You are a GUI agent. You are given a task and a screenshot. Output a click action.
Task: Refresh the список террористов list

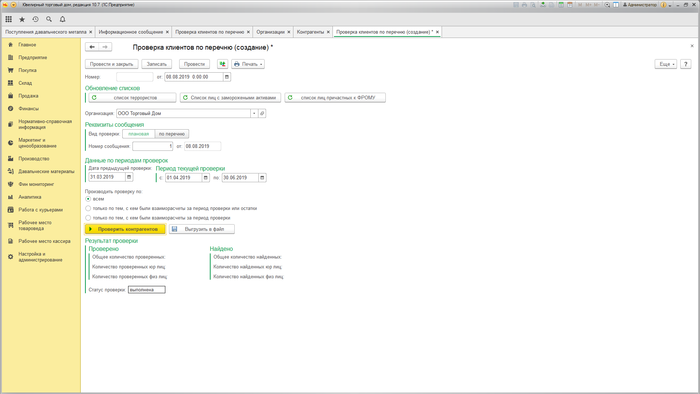[132, 98]
